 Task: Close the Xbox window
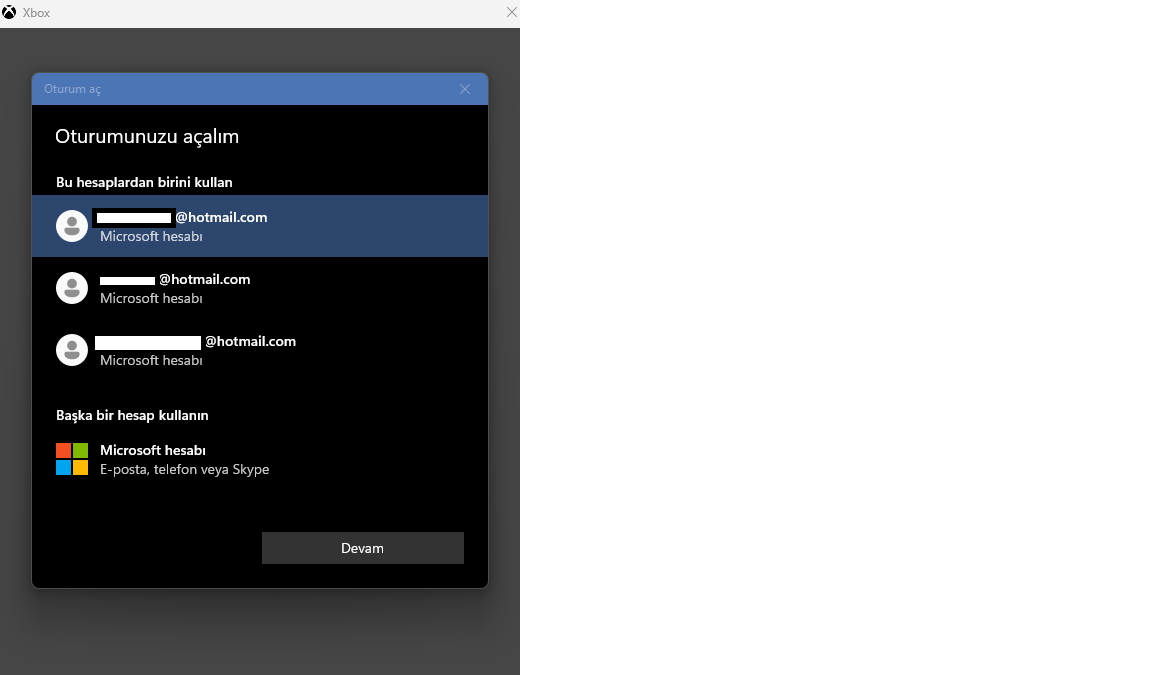[x=512, y=12]
